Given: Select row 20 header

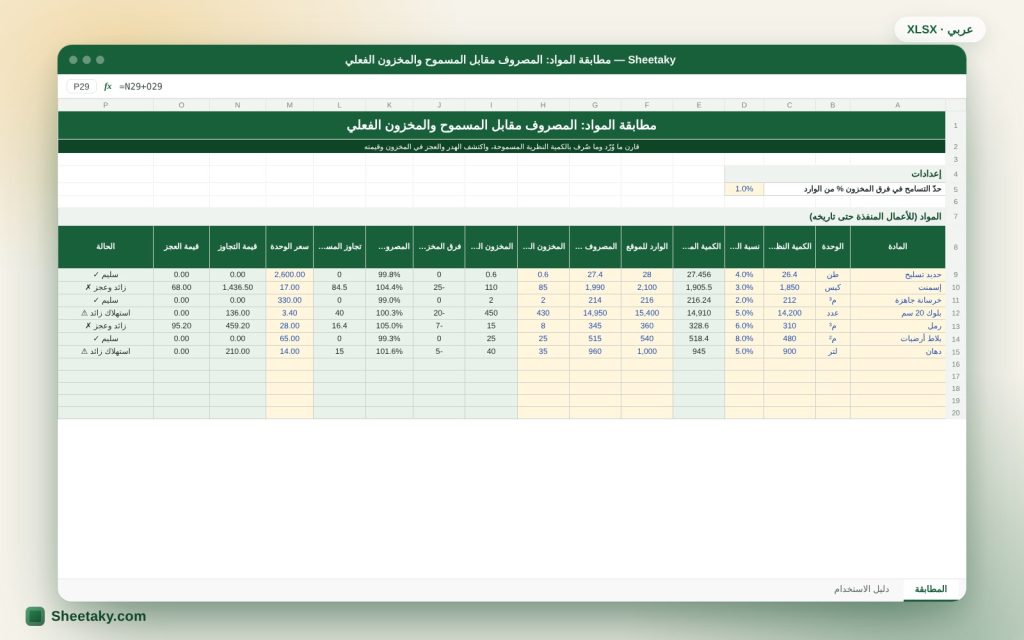Looking at the screenshot, I should (955, 413).
